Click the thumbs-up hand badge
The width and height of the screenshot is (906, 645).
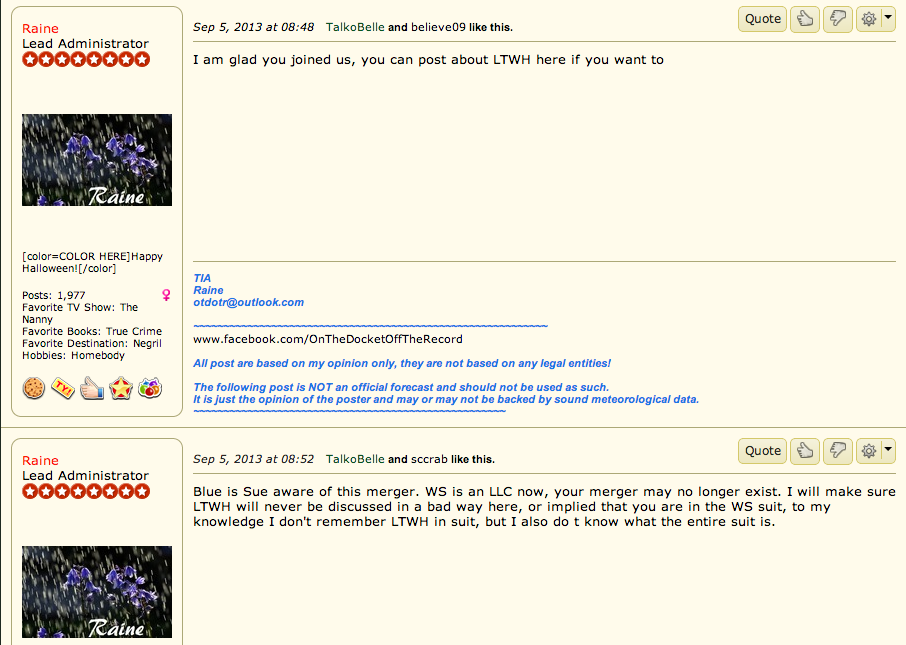tap(92, 388)
